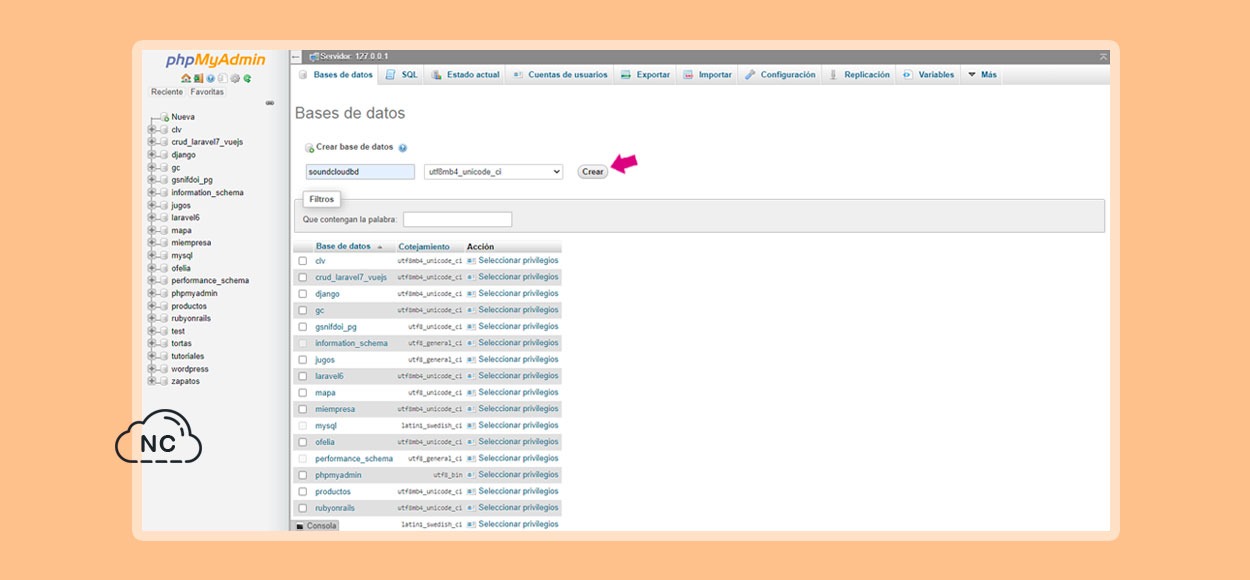Check the miempresa database checkbox
This screenshot has width=1250, height=580.
click(302, 410)
